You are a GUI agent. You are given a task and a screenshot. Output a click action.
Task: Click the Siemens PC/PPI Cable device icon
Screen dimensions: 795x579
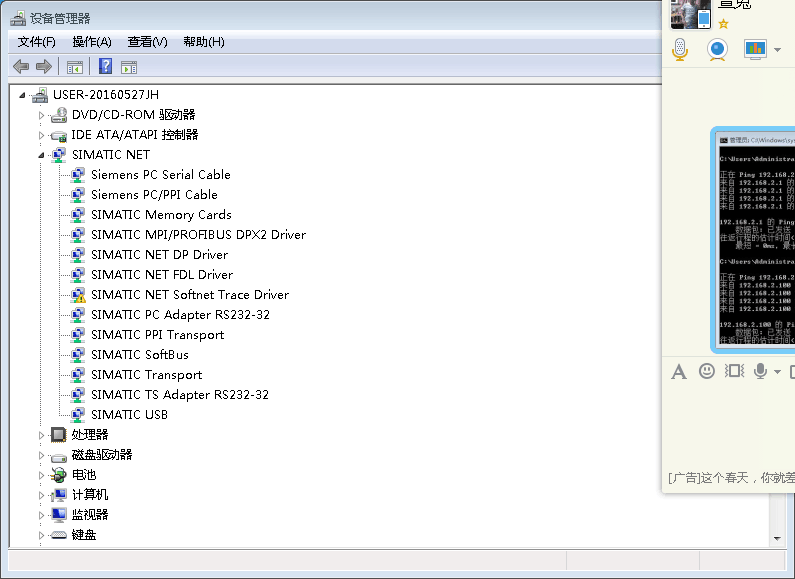pyautogui.click(x=78, y=195)
